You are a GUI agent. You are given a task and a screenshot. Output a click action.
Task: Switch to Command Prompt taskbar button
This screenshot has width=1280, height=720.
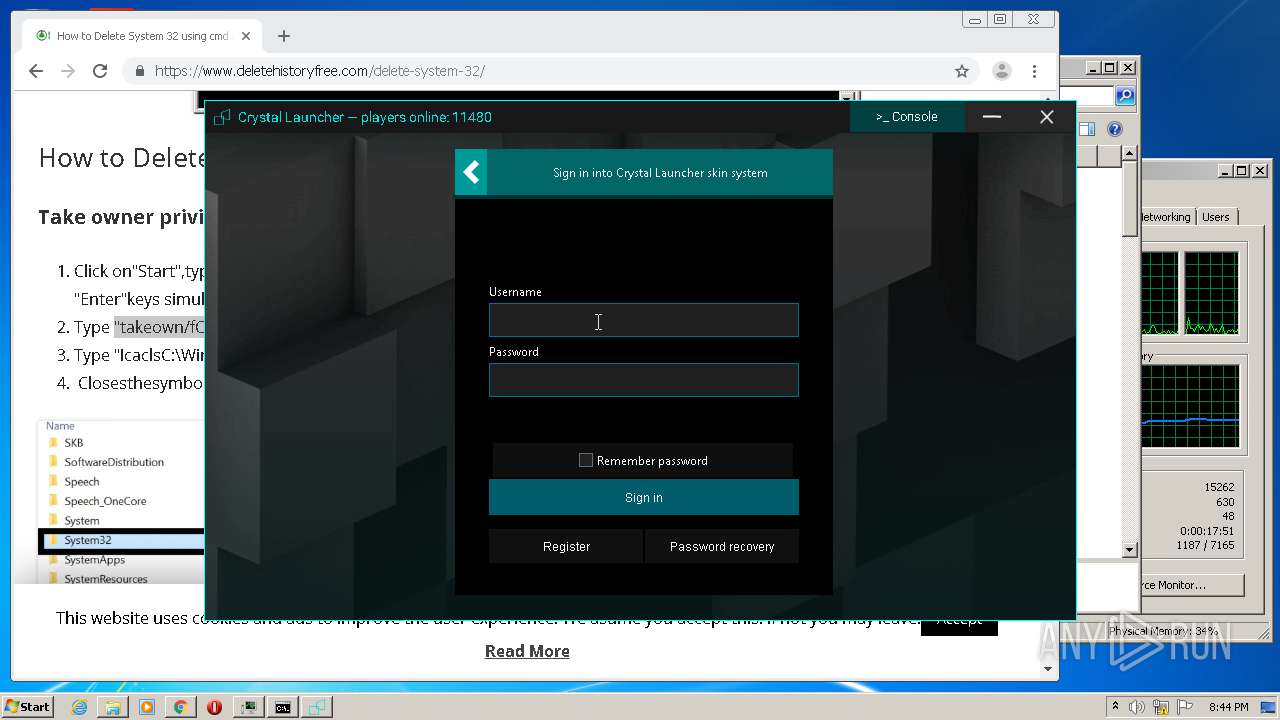(x=283, y=707)
